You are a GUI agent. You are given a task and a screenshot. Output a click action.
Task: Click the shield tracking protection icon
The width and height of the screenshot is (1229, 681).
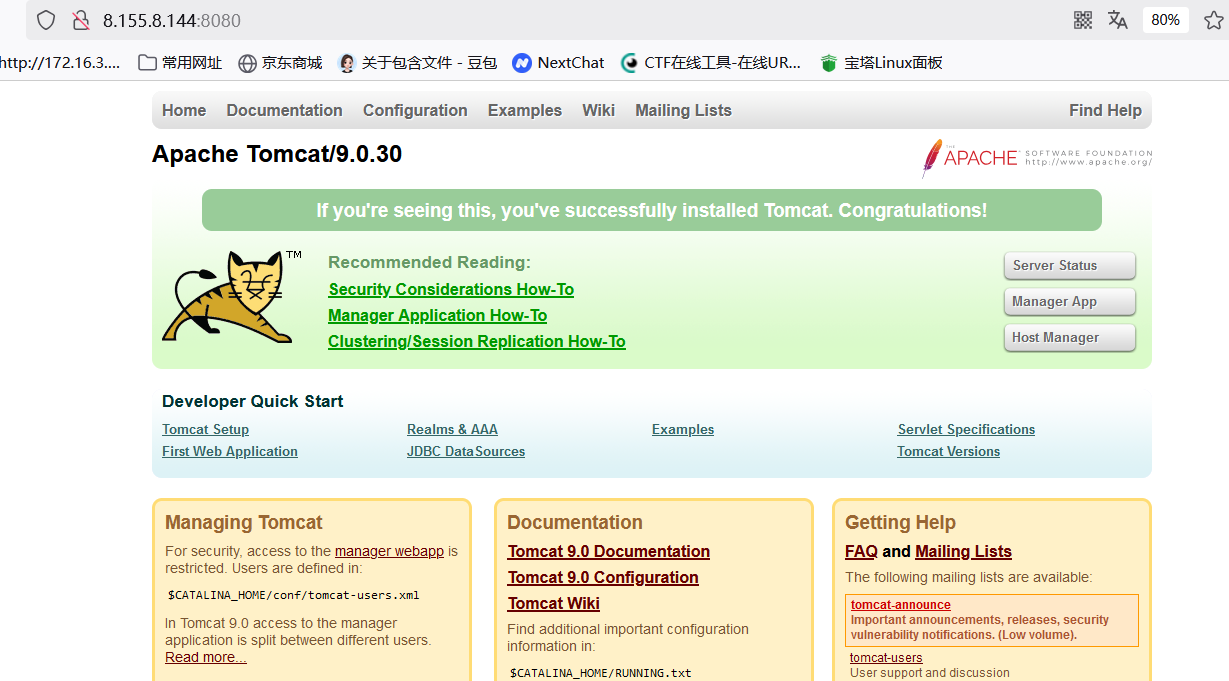tap(45, 20)
